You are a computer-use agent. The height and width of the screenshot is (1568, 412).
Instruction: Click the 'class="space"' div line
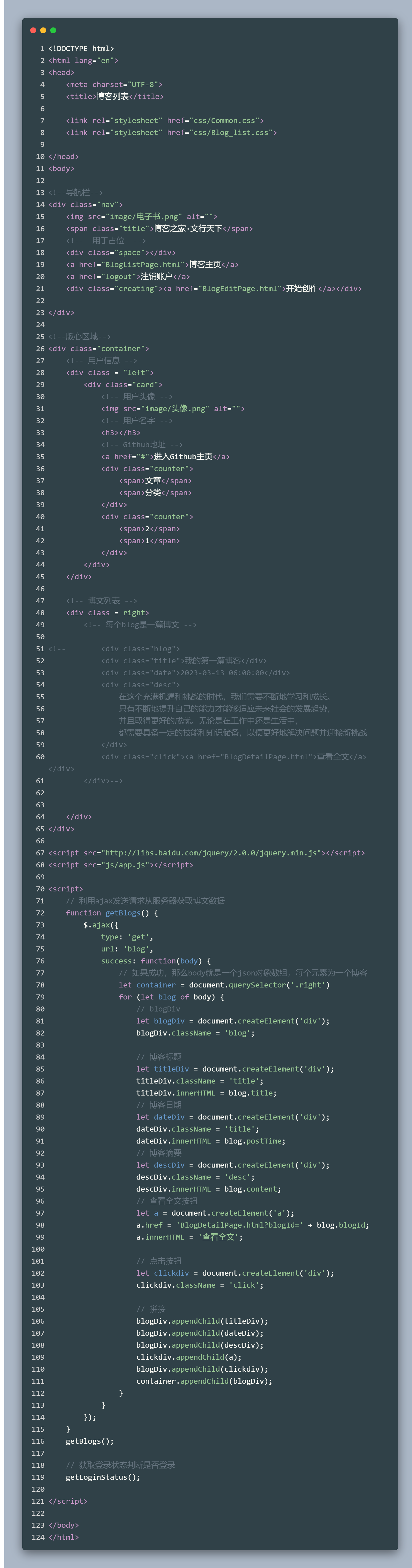pyautogui.click(x=121, y=253)
